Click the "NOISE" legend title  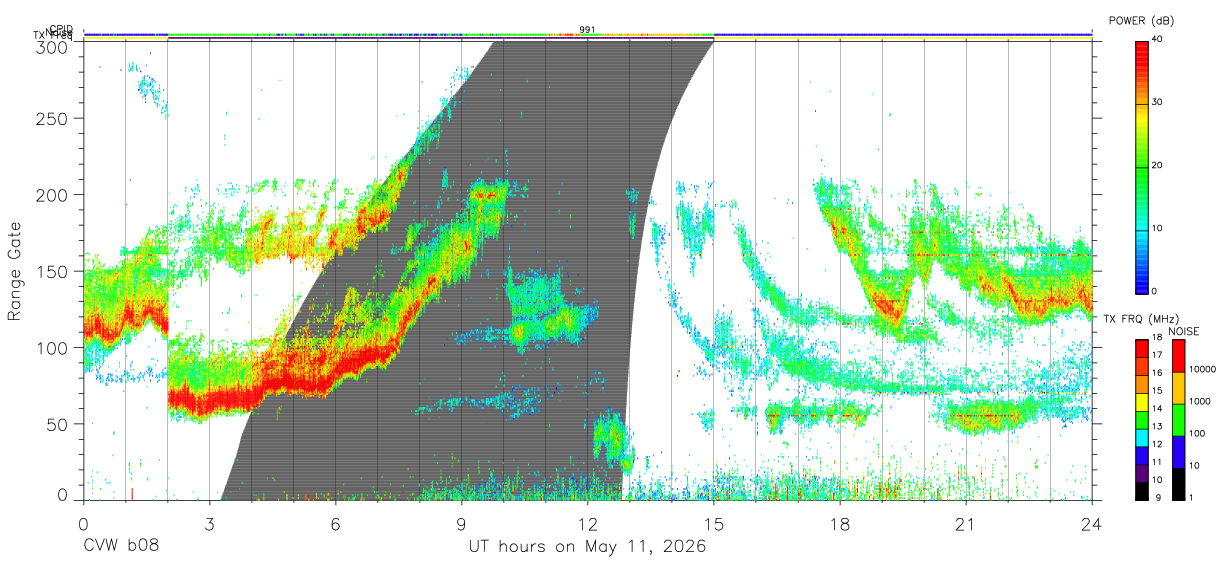click(x=1183, y=330)
